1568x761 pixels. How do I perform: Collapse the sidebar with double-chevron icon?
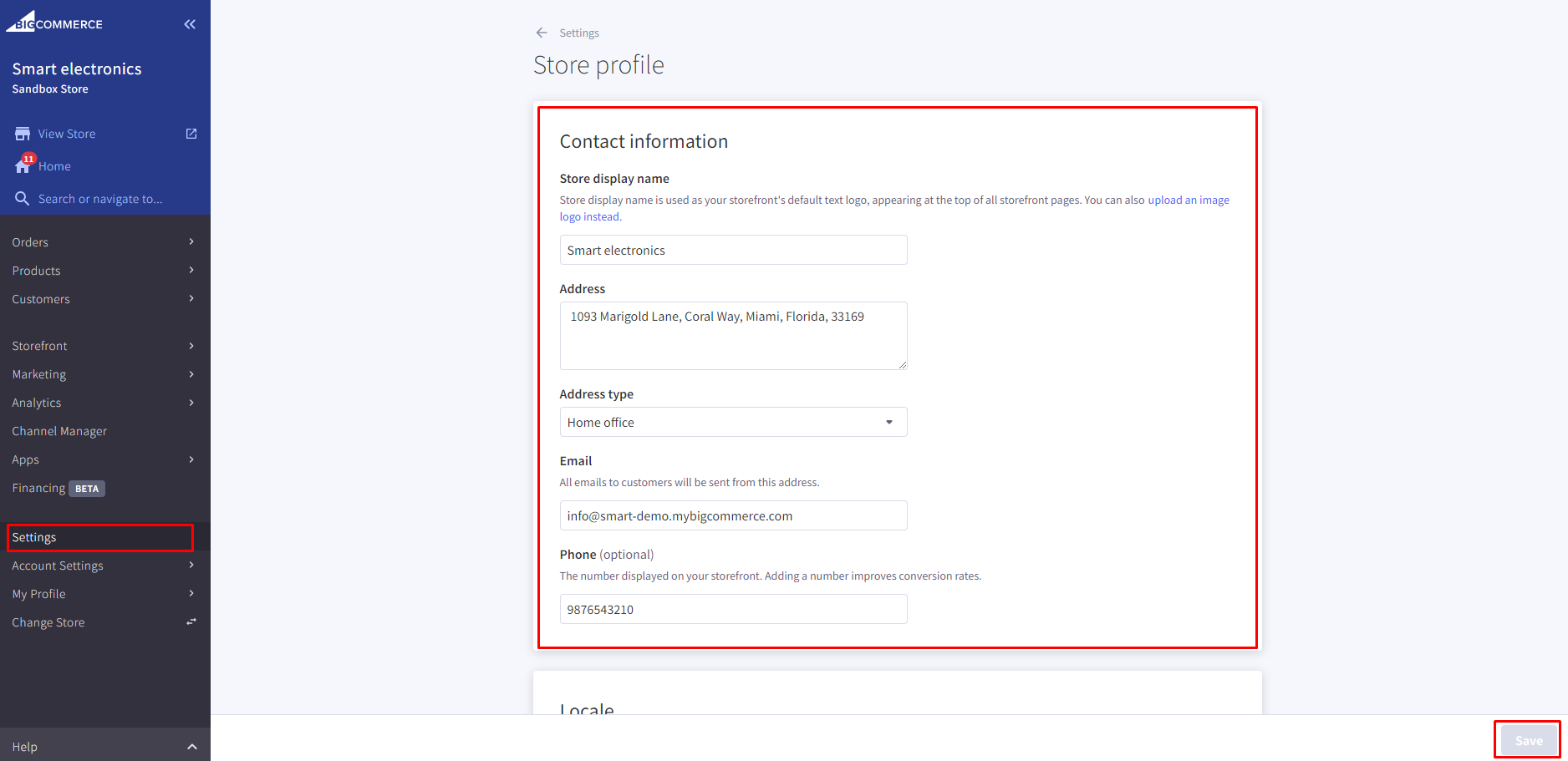(x=190, y=24)
